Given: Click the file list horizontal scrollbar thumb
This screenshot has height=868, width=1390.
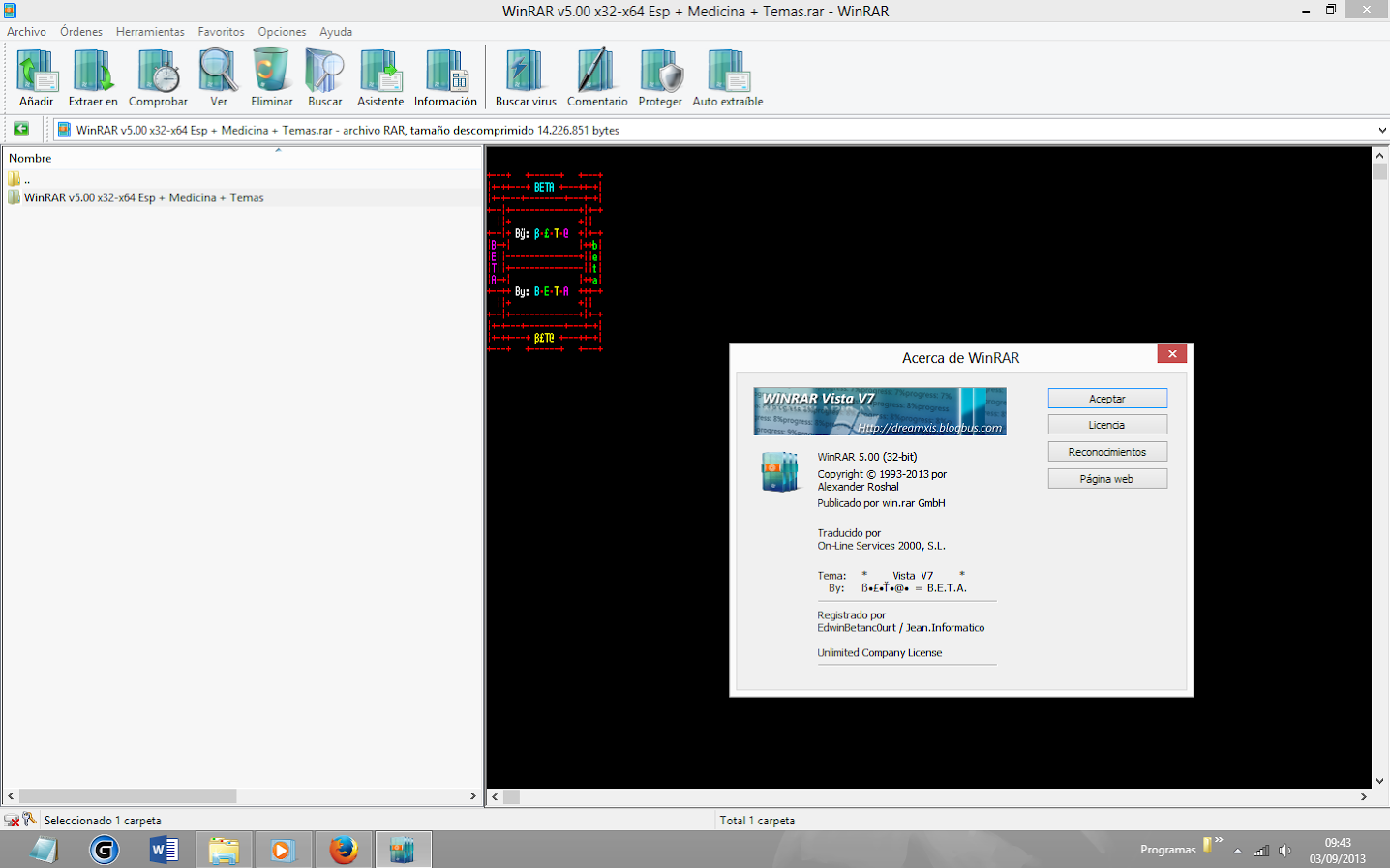Looking at the screenshot, I should [x=128, y=796].
